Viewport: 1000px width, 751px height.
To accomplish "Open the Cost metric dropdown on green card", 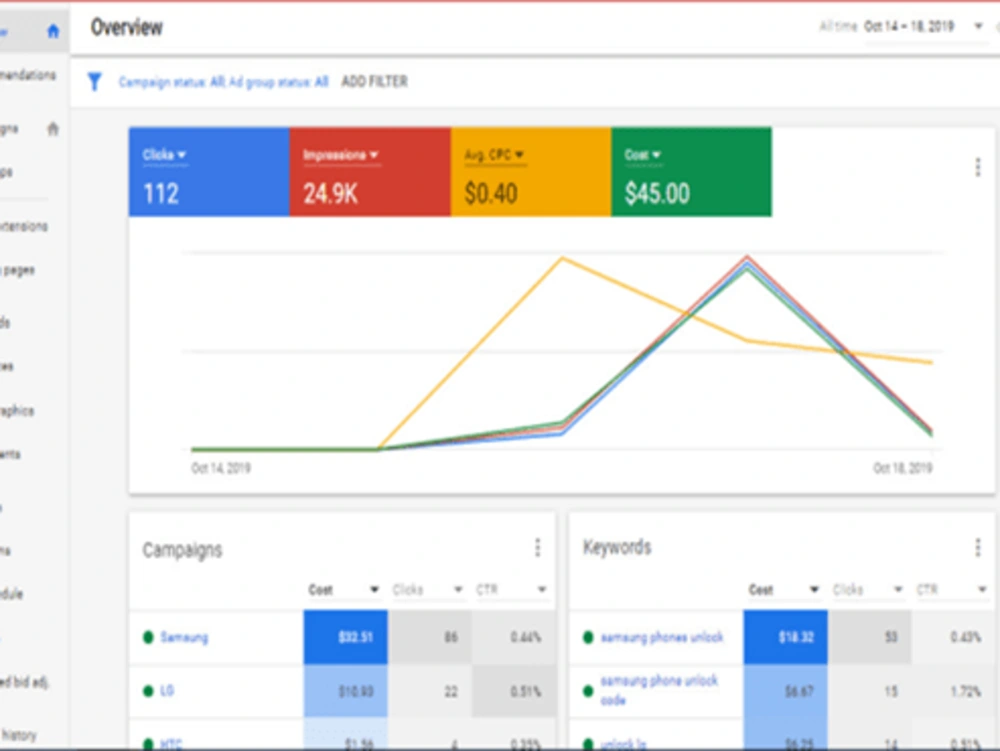I will 643,155.
